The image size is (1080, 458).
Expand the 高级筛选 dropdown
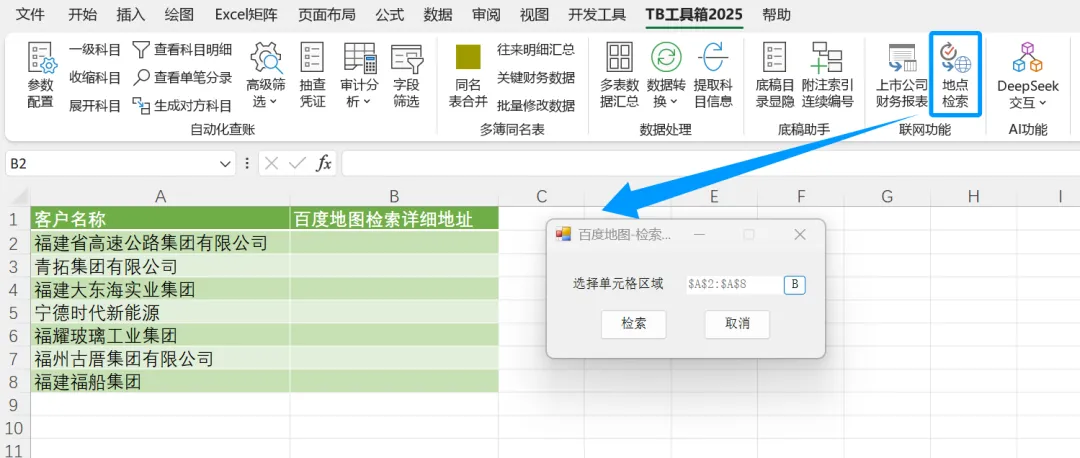click(273, 102)
